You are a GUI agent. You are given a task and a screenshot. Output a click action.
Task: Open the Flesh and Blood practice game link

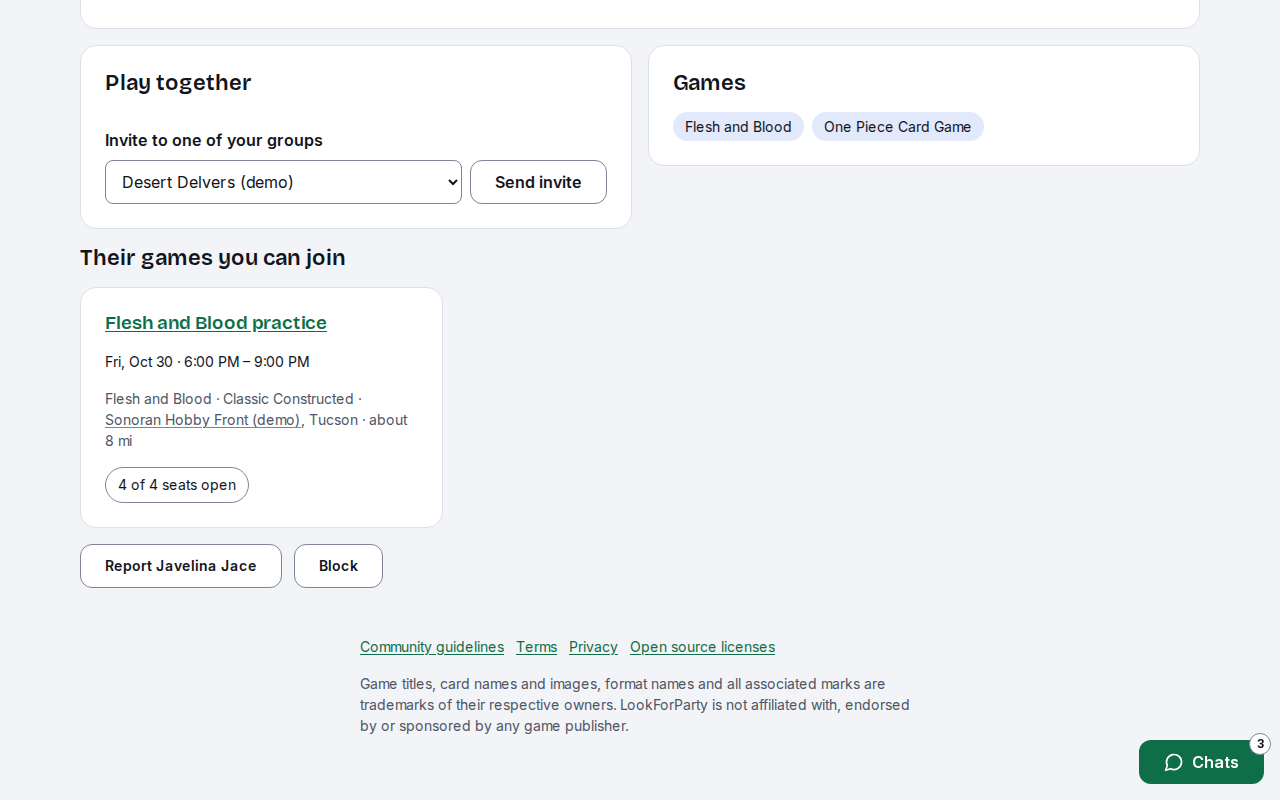pyautogui.click(x=216, y=323)
